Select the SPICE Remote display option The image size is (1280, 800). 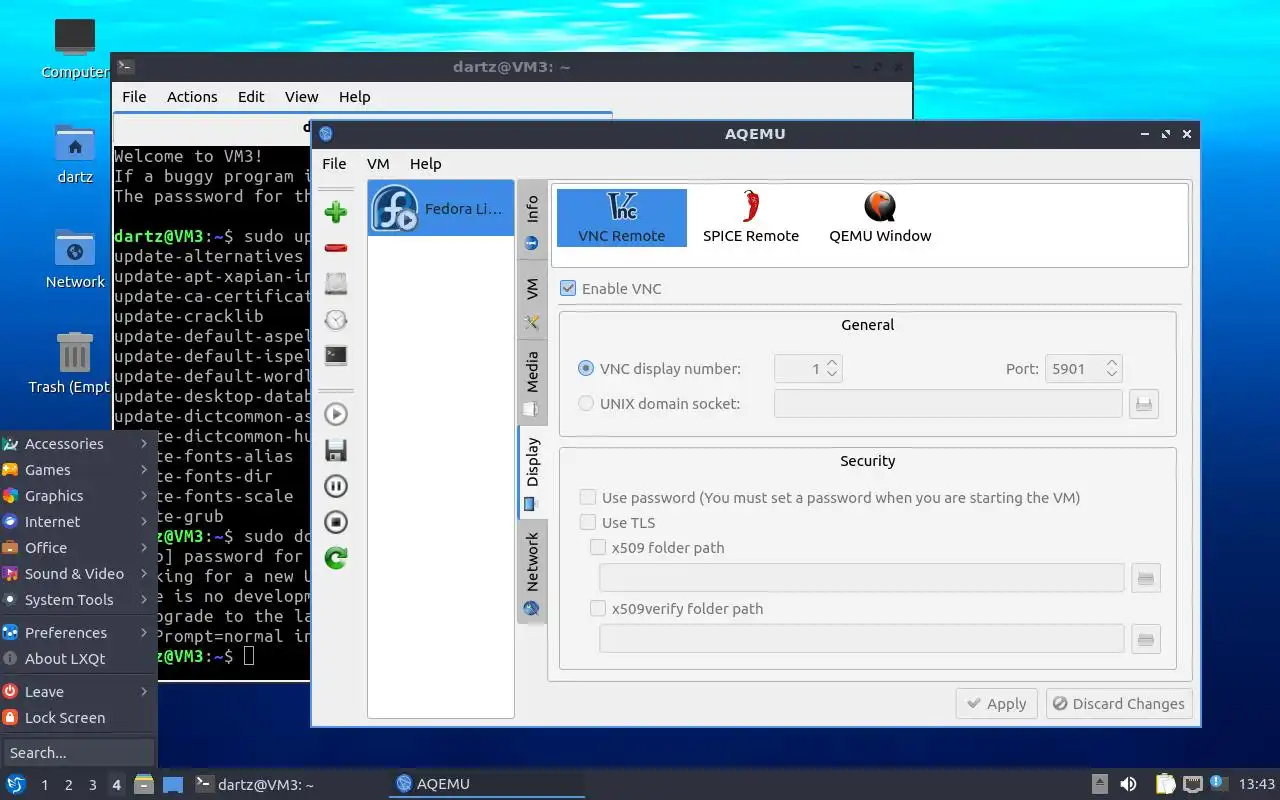point(751,218)
